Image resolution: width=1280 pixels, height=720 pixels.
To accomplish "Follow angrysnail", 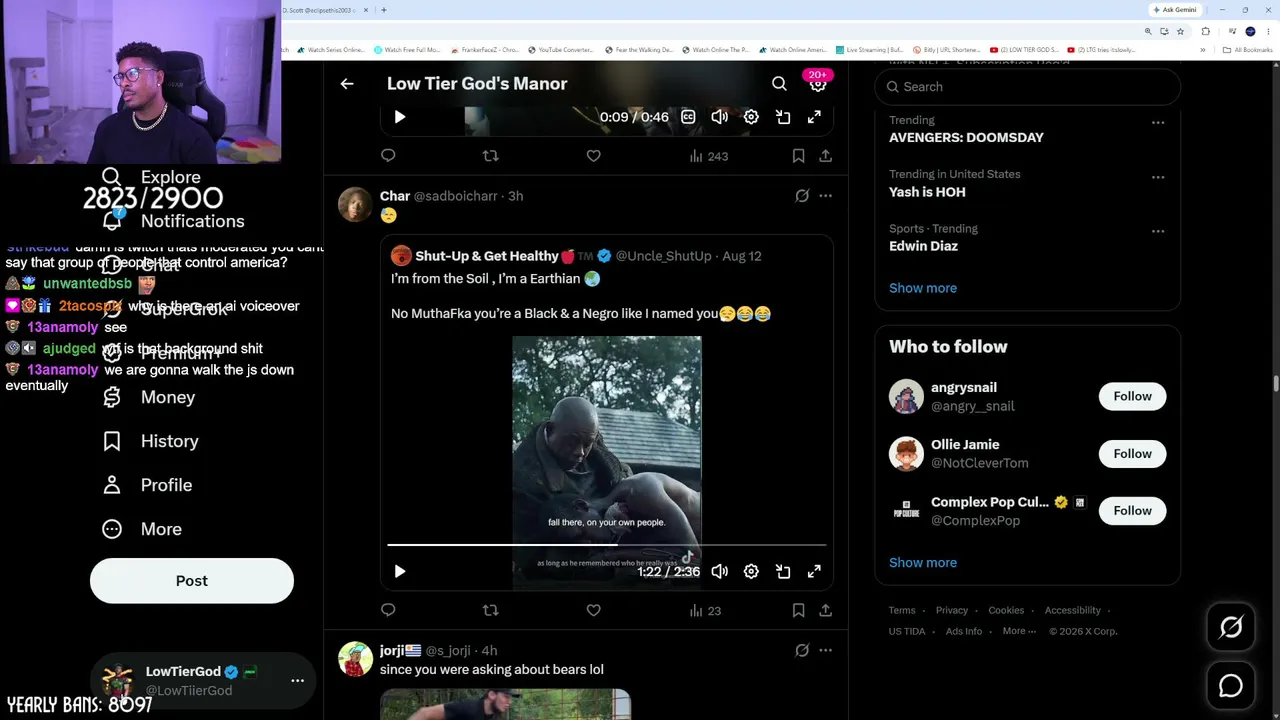I will click(1132, 396).
